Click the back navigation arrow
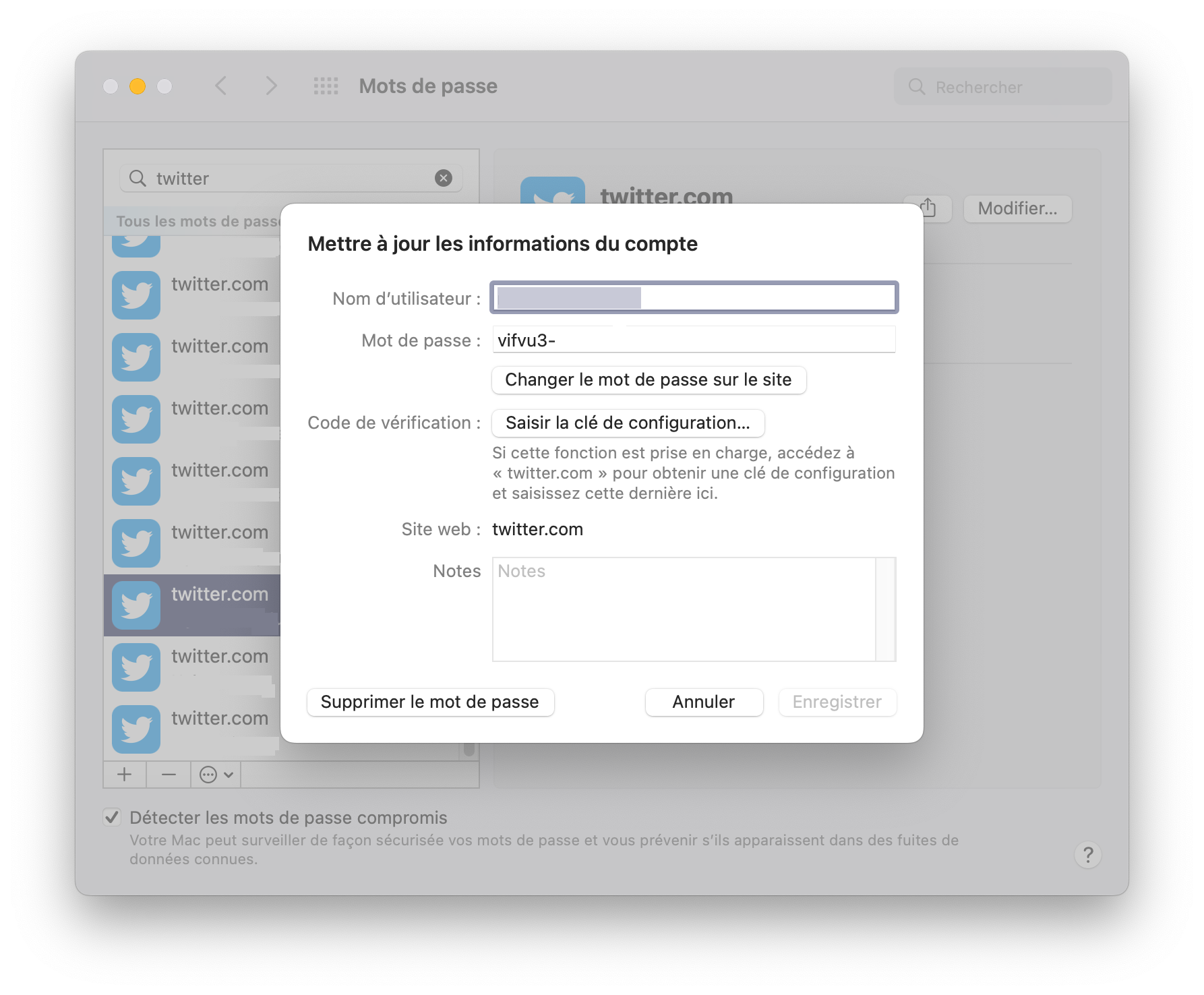Screen dimensions: 1204x995 (220, 86)
